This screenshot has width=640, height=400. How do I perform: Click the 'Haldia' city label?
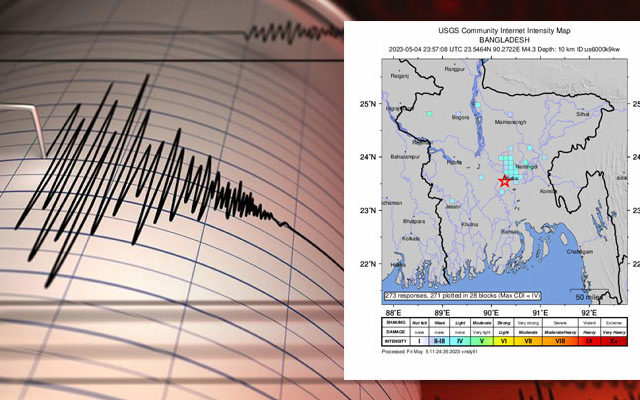[x=398, y=264]
